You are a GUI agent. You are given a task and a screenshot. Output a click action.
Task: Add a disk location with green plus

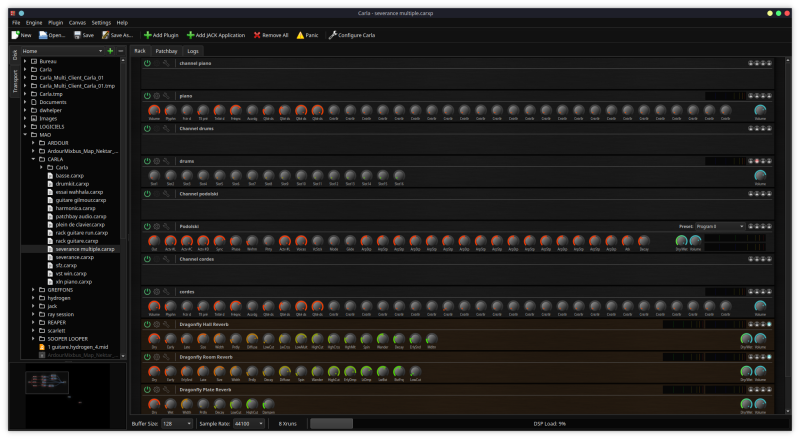tap(110, 51)
